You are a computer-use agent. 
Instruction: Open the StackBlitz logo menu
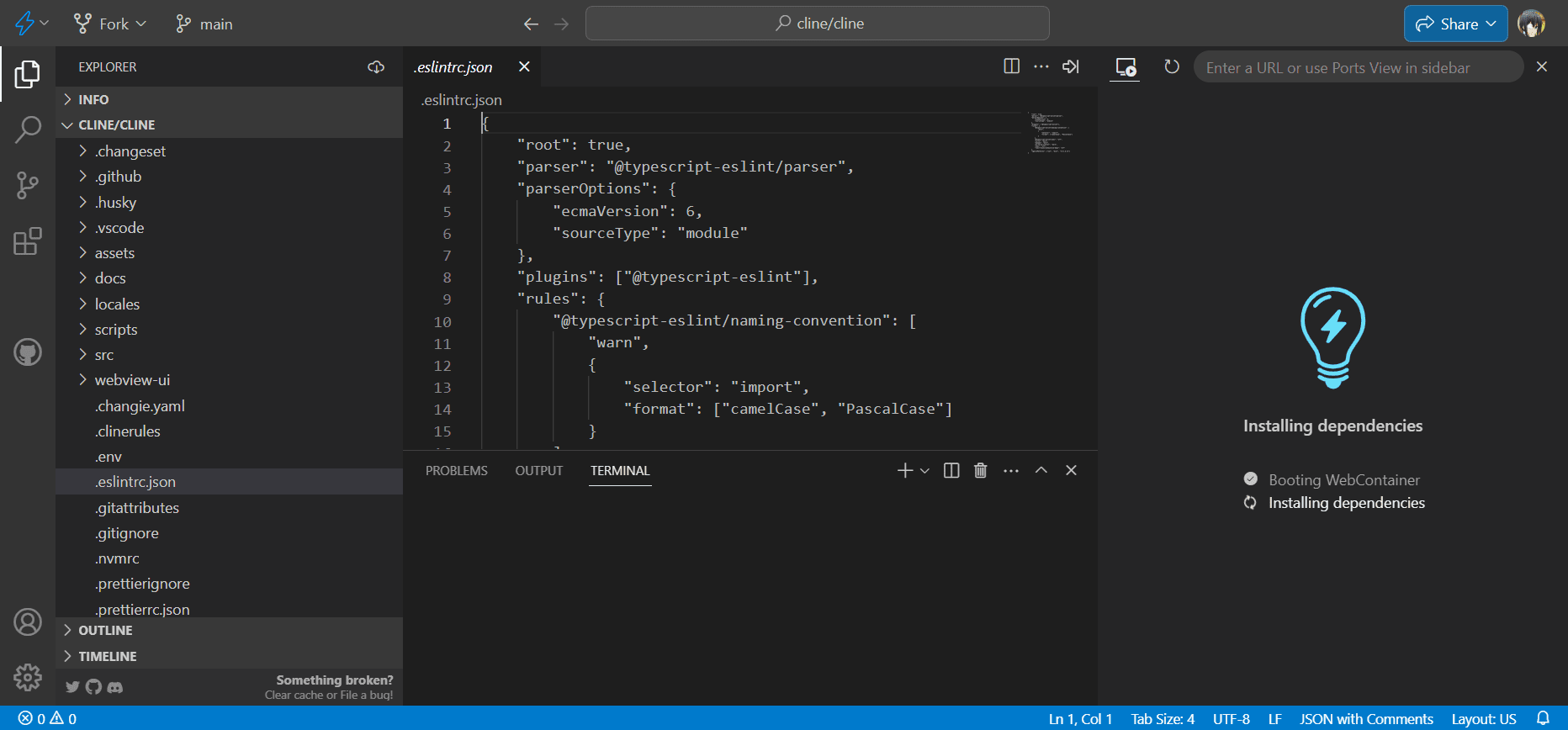32,24
